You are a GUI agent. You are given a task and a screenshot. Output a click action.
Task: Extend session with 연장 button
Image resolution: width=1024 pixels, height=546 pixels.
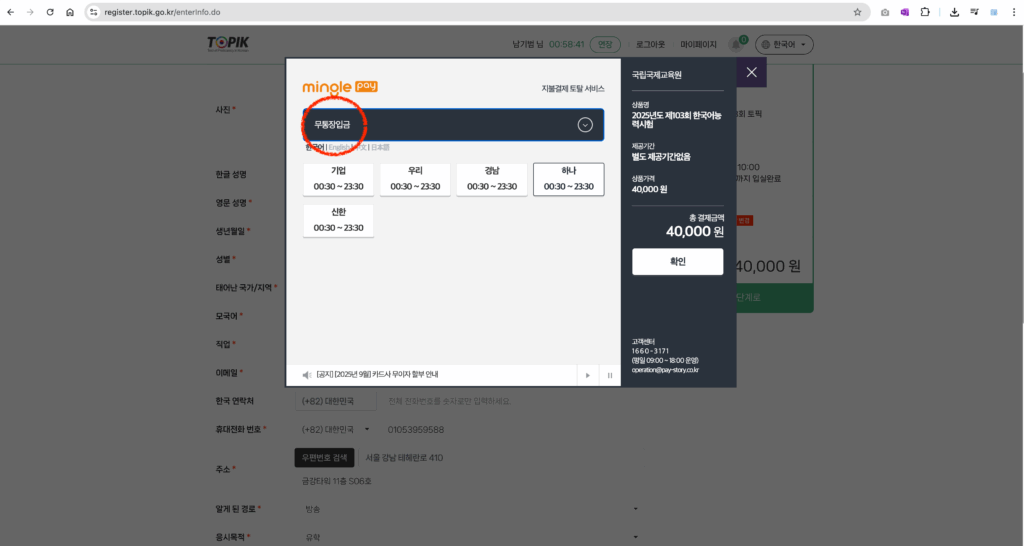(x=605, y=44)
